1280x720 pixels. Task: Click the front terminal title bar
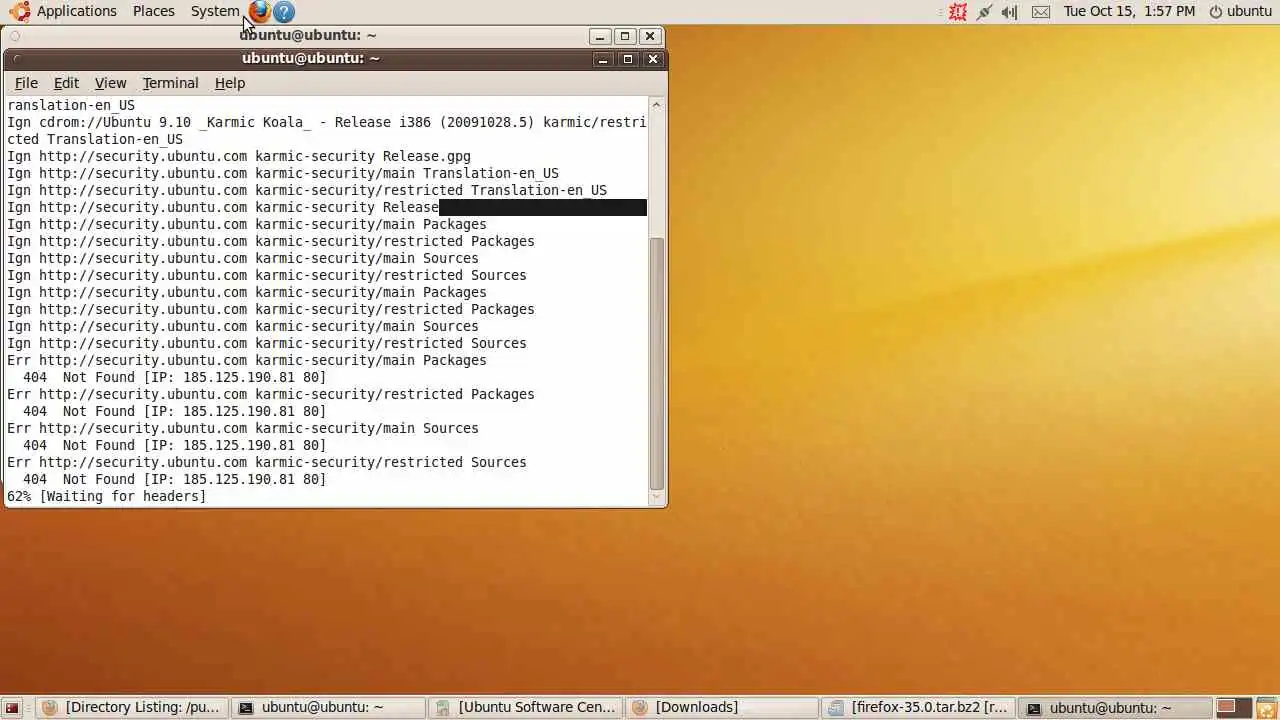click(310, 58)
